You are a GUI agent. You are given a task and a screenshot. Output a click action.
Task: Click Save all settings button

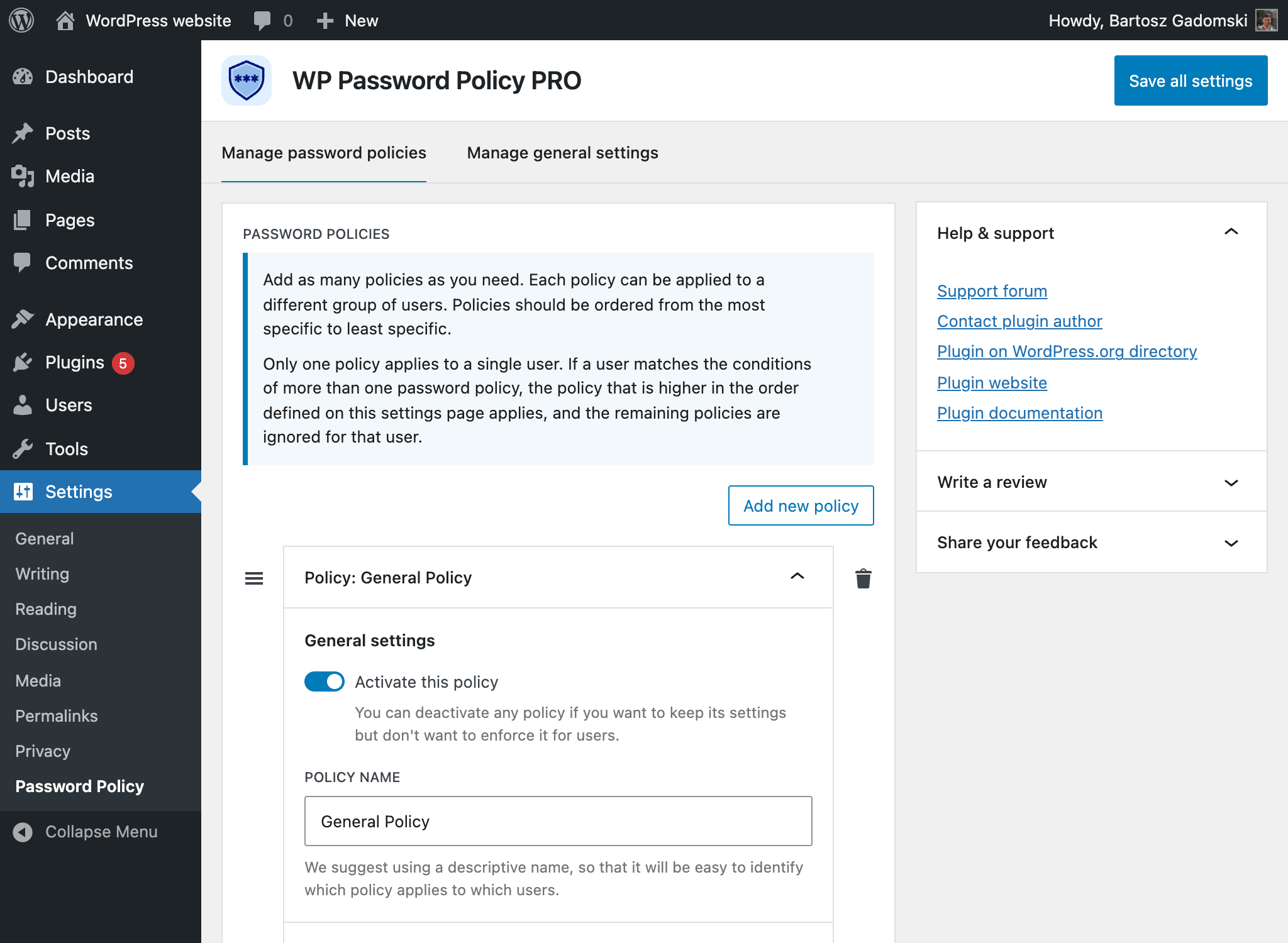coord(1191,80)
